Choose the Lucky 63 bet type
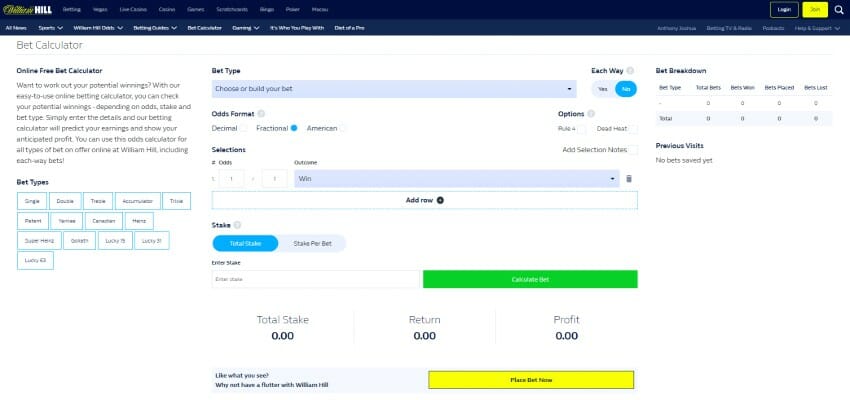850x400 pixels. pyautogui.click(x=35, y=260)
